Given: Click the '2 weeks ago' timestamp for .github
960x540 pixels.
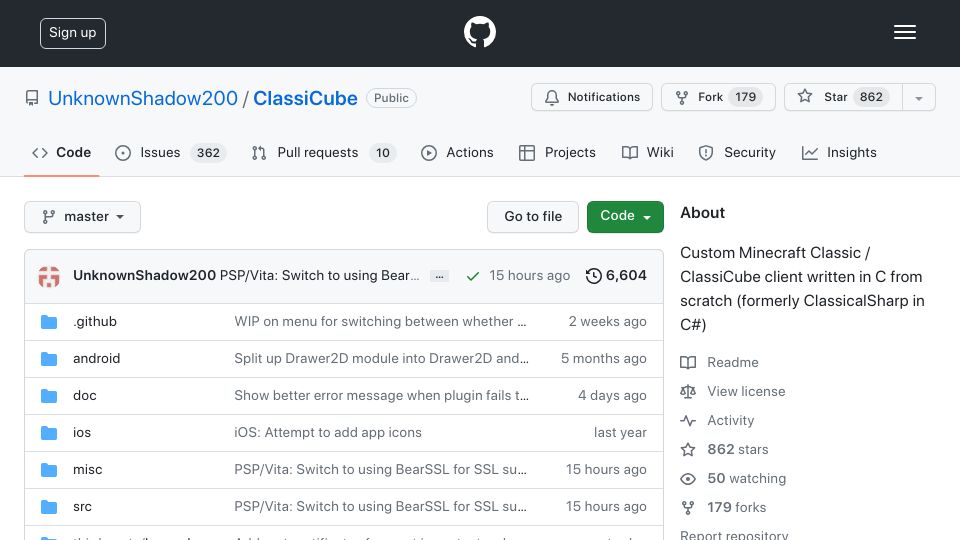Looking at the screenshot, I should (x=607, y=321).
